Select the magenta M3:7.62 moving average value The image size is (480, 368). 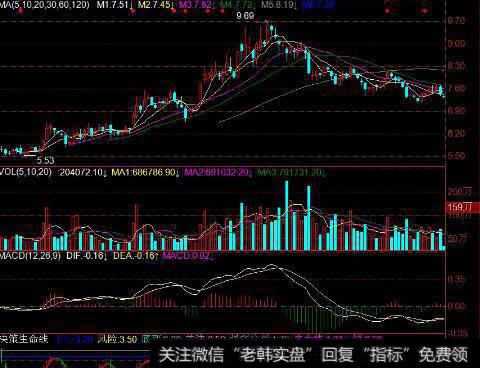(196, 5)
